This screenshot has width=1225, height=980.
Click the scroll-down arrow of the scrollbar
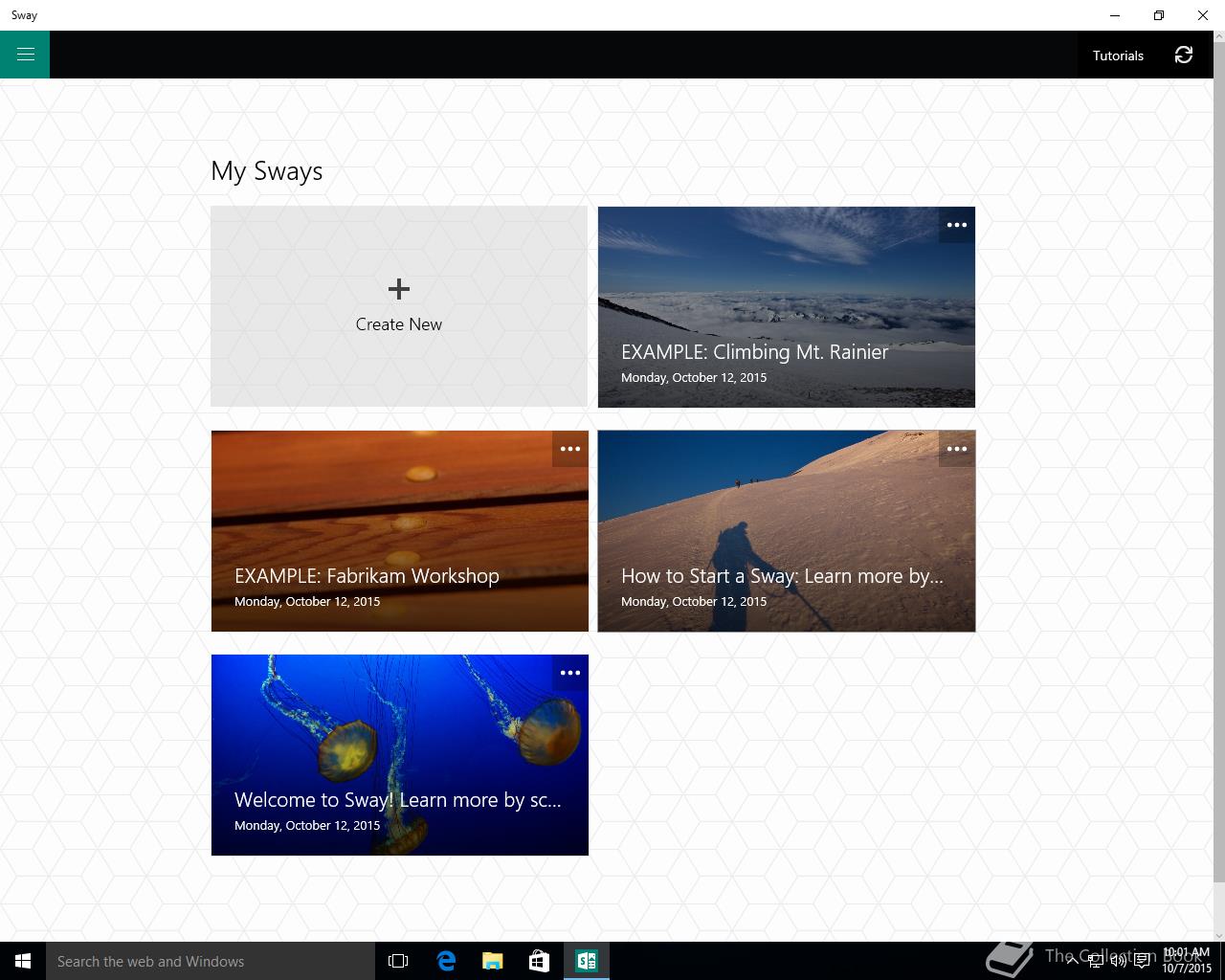[1219, 935]
